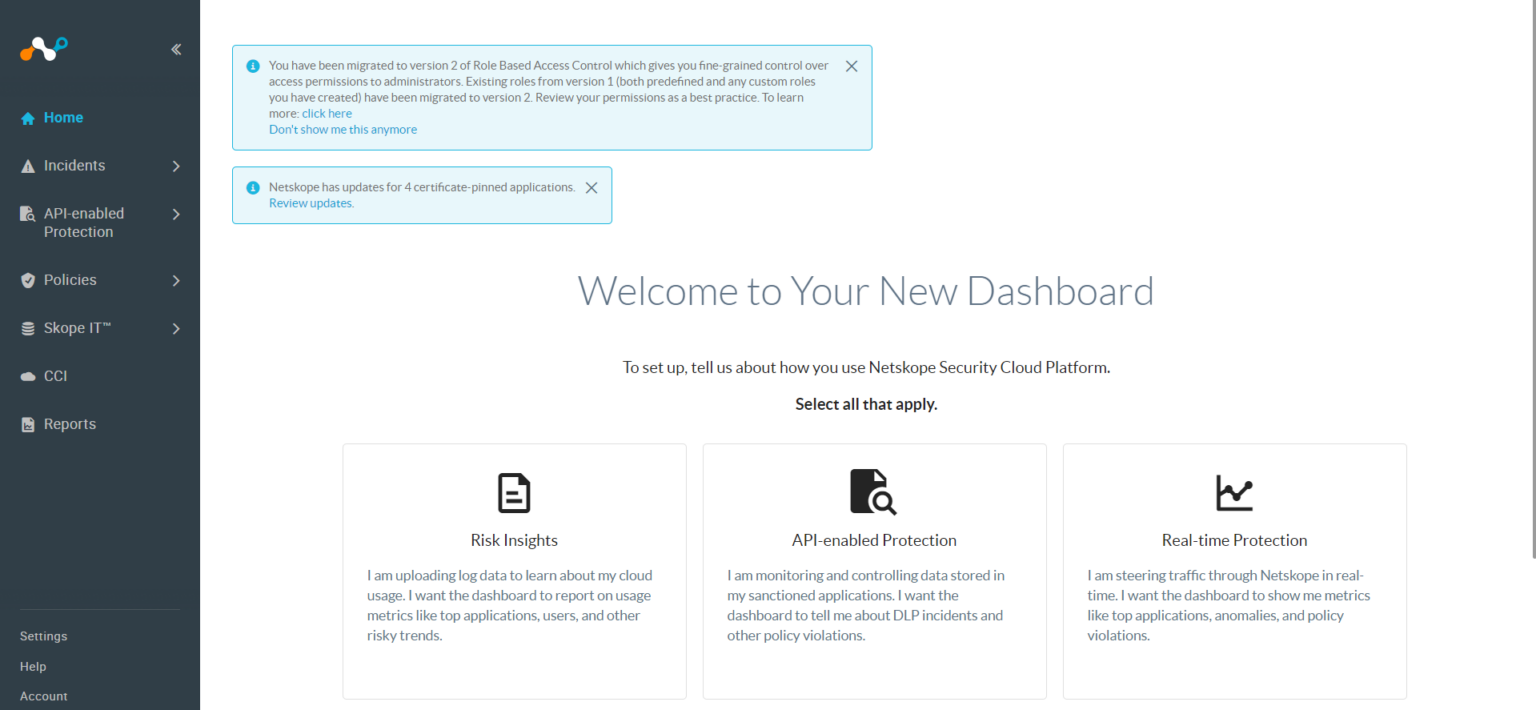Collapse the sidebar using the double-chevron

click(176, 48)
